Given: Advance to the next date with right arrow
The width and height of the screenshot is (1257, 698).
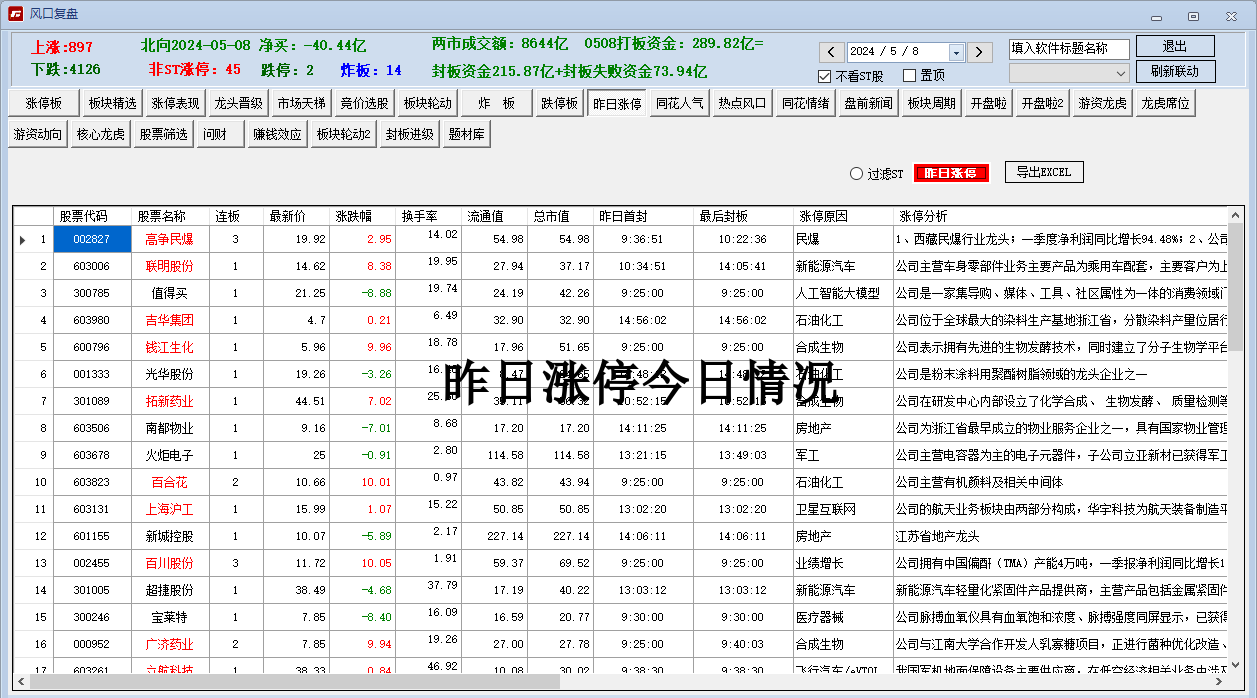Looking at the screenshot, I should click(x=980, y=52).
